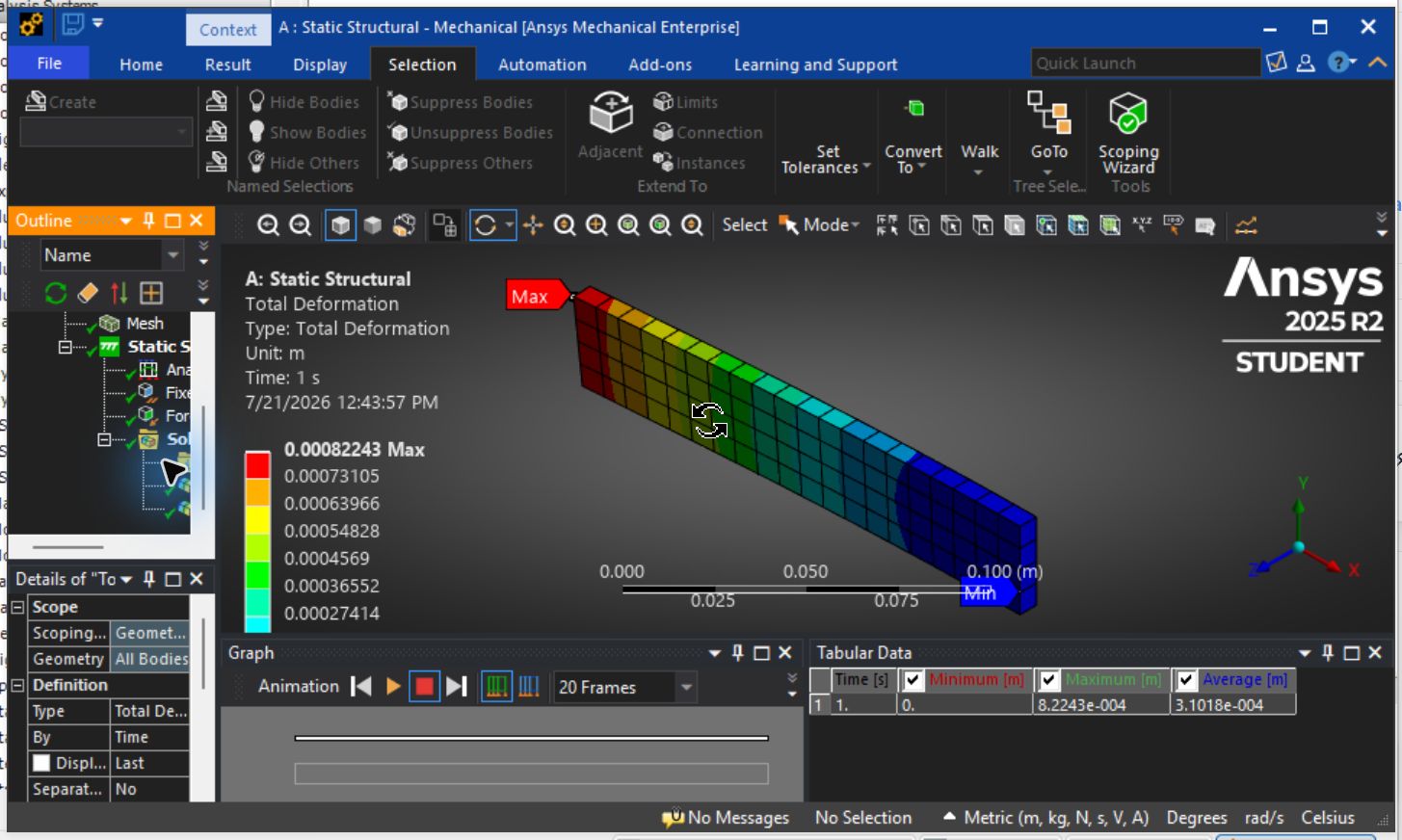Screen dimensions: 1402x840
Task: Click the No Messages status bar entry
Action: pos(726,818)
